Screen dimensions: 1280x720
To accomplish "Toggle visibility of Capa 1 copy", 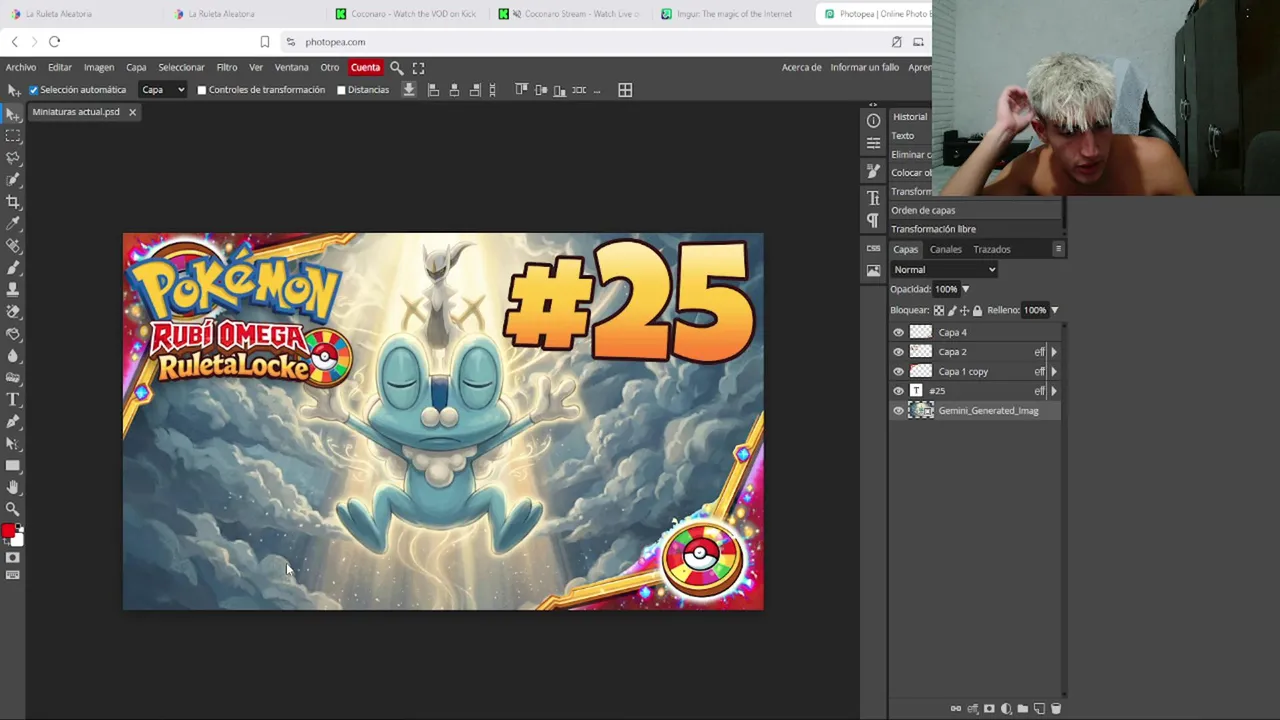I will tap(898, 371).
